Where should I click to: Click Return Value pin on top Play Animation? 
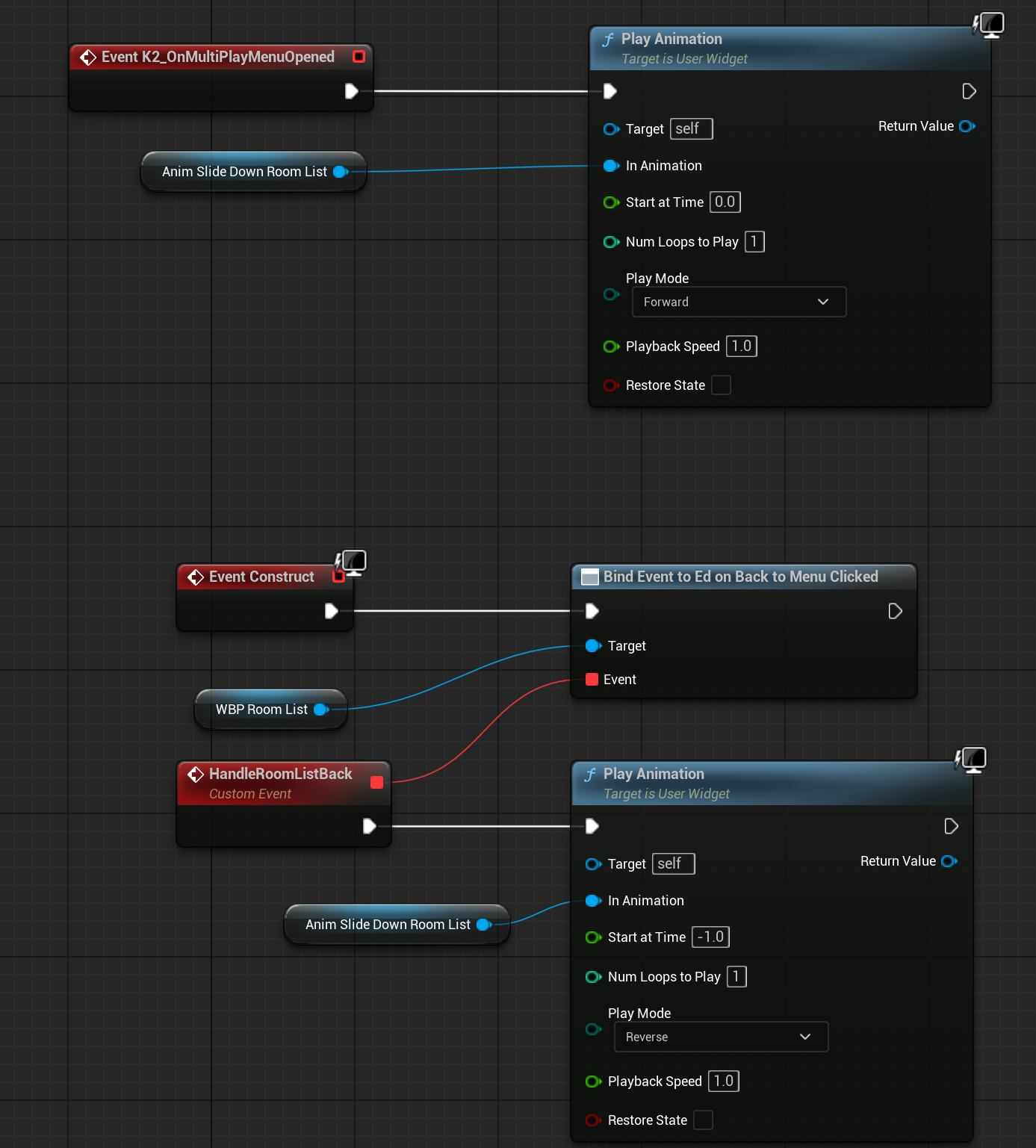(967, 126)
